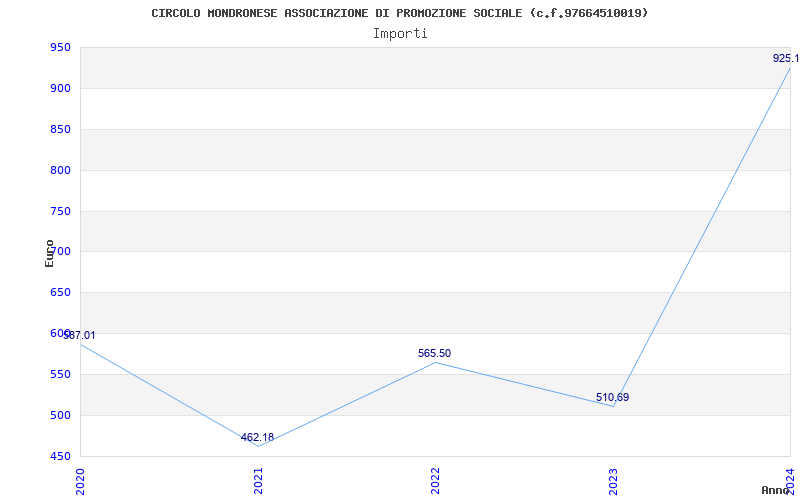Click the 587.01 data label
The image size is (800, 500).
click(x=79, y=336)
